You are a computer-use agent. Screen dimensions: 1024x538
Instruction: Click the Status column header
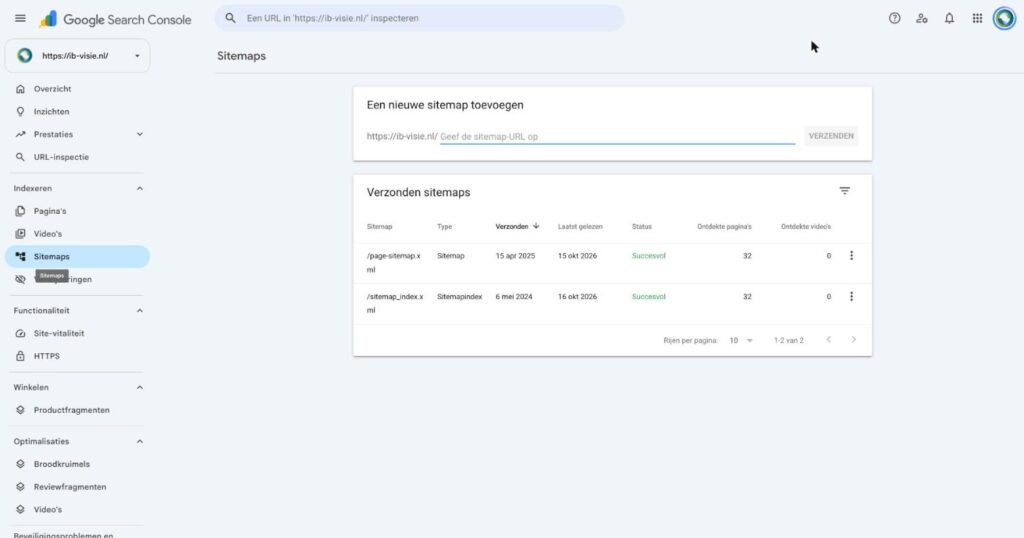coord(641,227)
